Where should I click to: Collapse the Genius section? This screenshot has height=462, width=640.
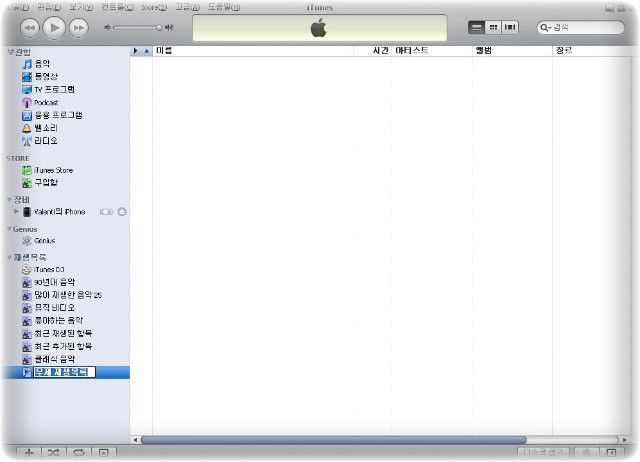tap(9, 229)
